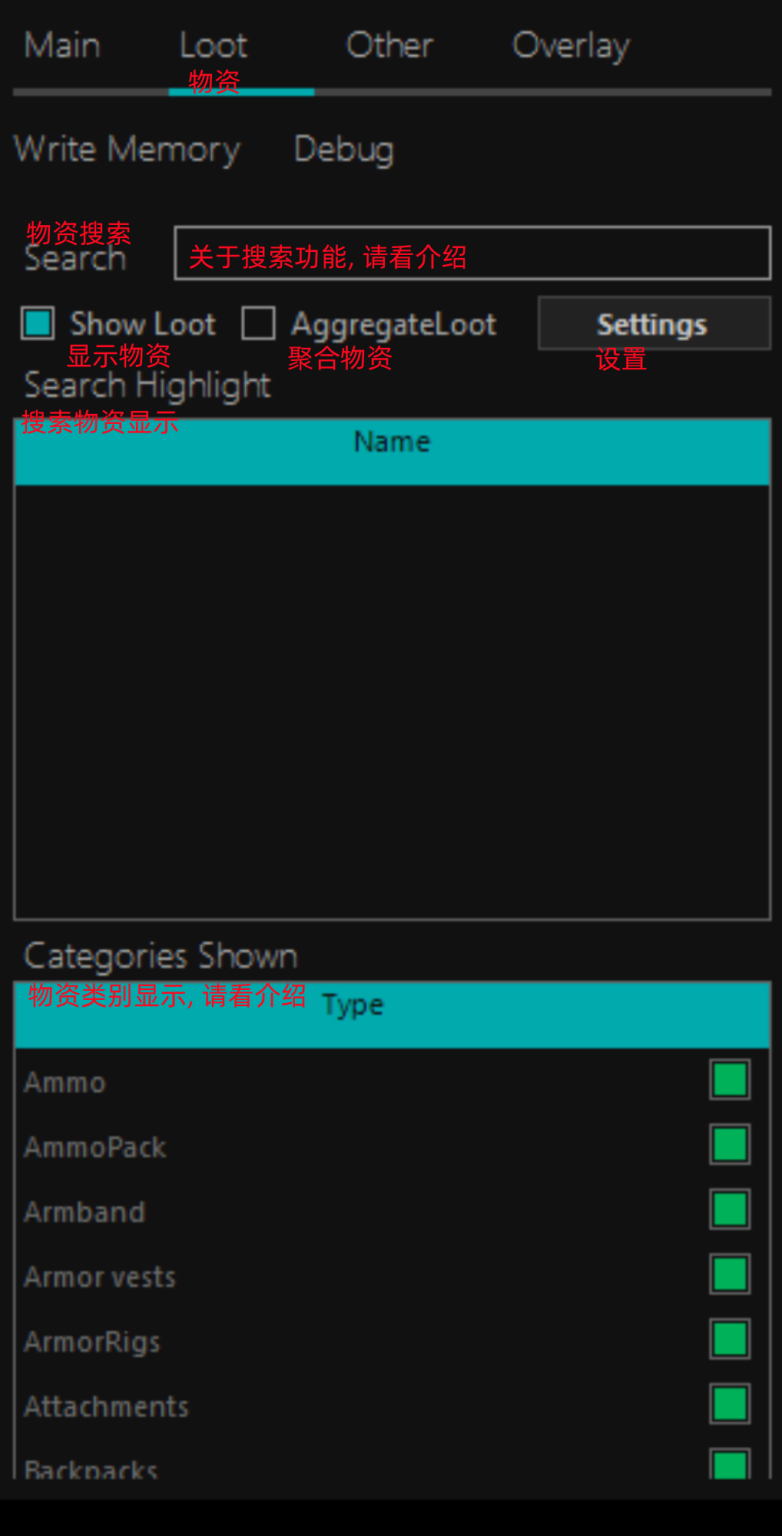Toggle the Ammo category checkbox
The image size is (782, 1536).
pos(730,1080)
